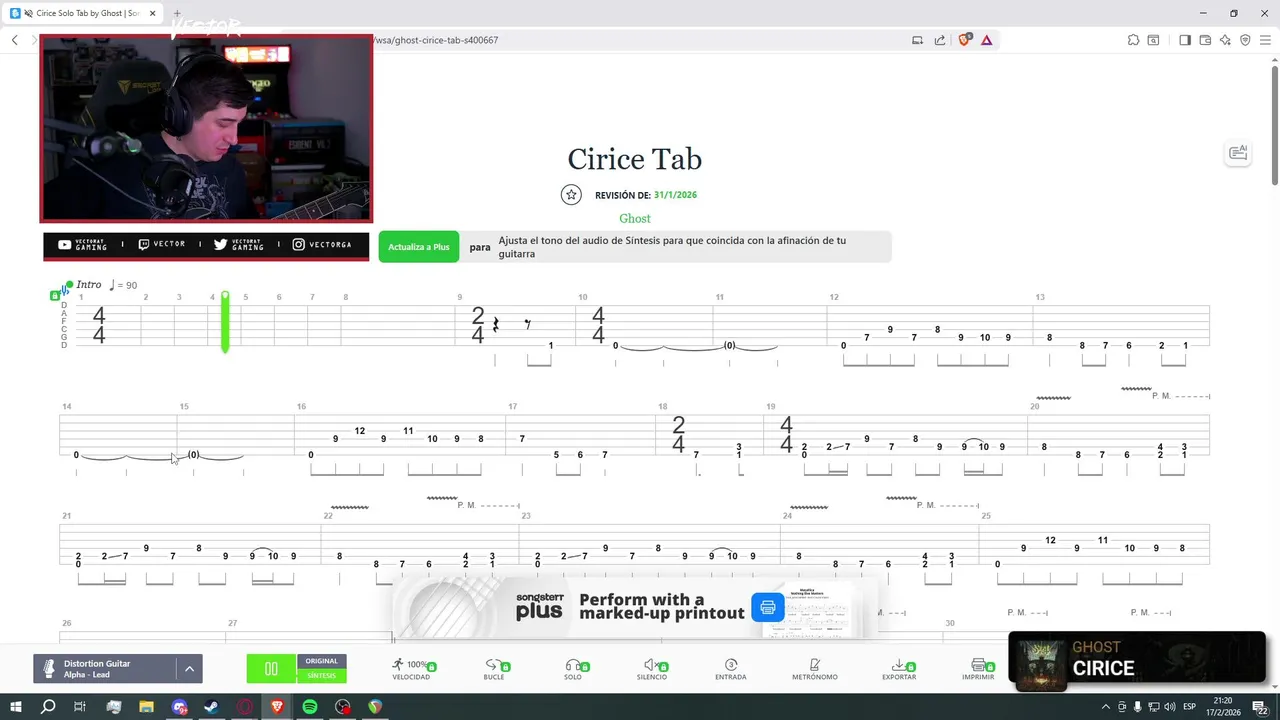Open the taskbar clock showing 21:20
The image size is (1280, 720).
click(x=1223, y=707)
